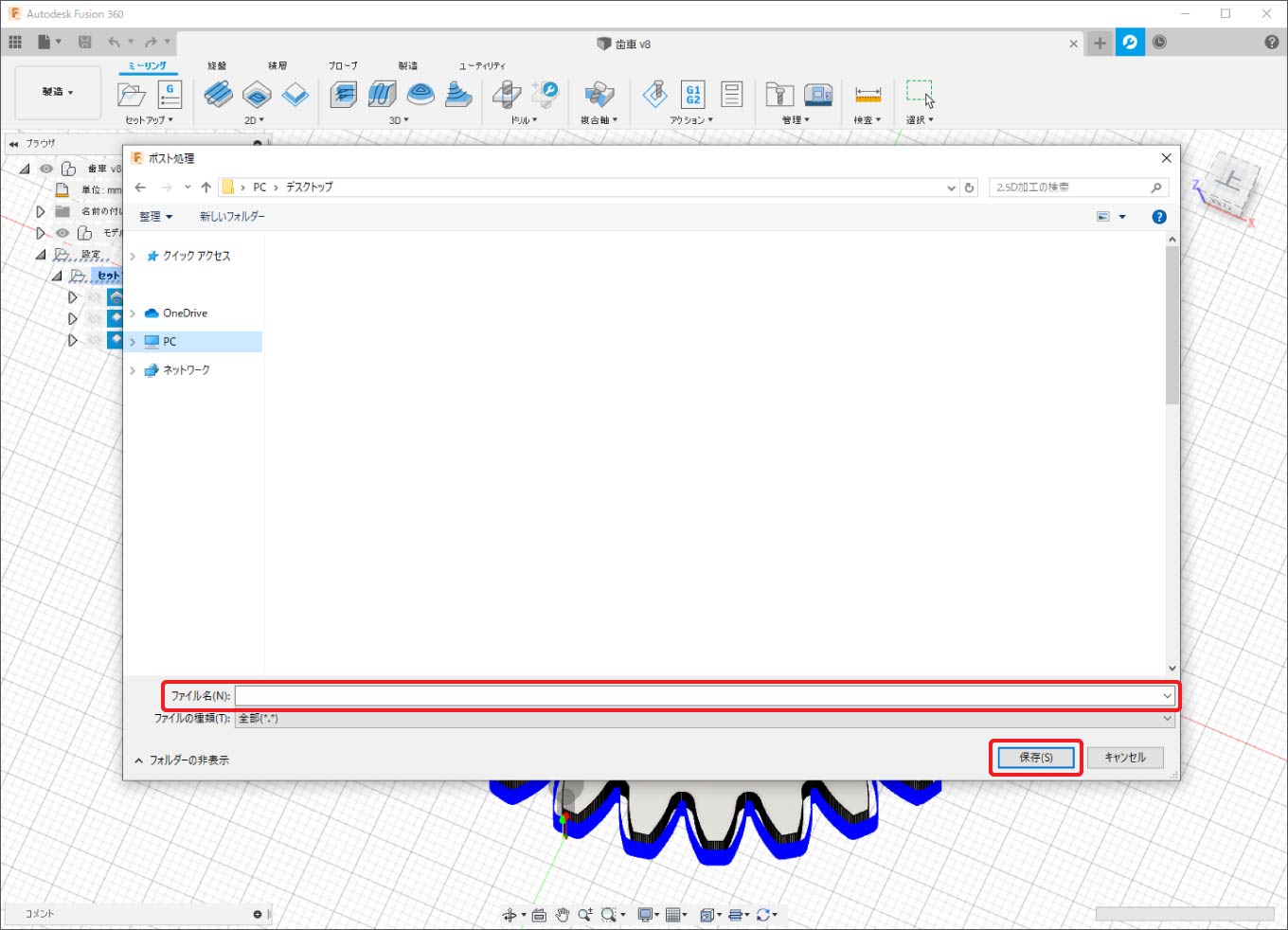Switch to the 旋盤 ribbon tab
The width and height of the screenshot is (1288, 930).
(x=217, y=66)
